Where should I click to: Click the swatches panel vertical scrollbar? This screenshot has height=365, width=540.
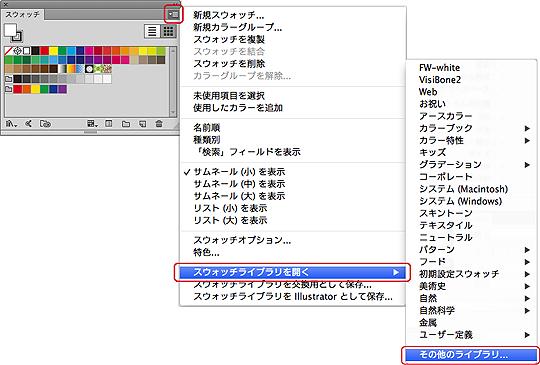[x=173, y=82]
